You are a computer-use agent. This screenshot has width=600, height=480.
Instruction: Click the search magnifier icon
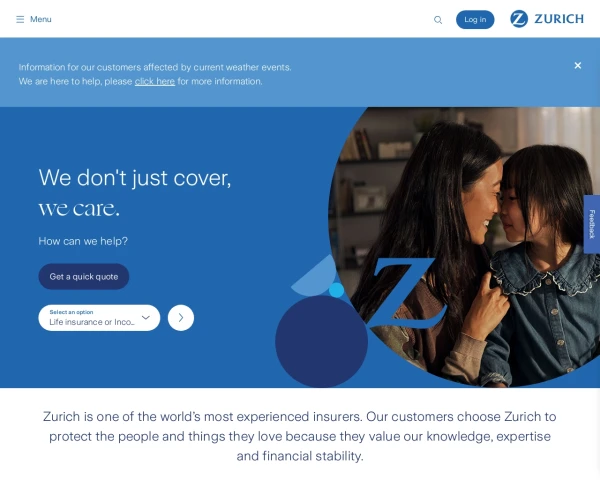tap(438, 20)
